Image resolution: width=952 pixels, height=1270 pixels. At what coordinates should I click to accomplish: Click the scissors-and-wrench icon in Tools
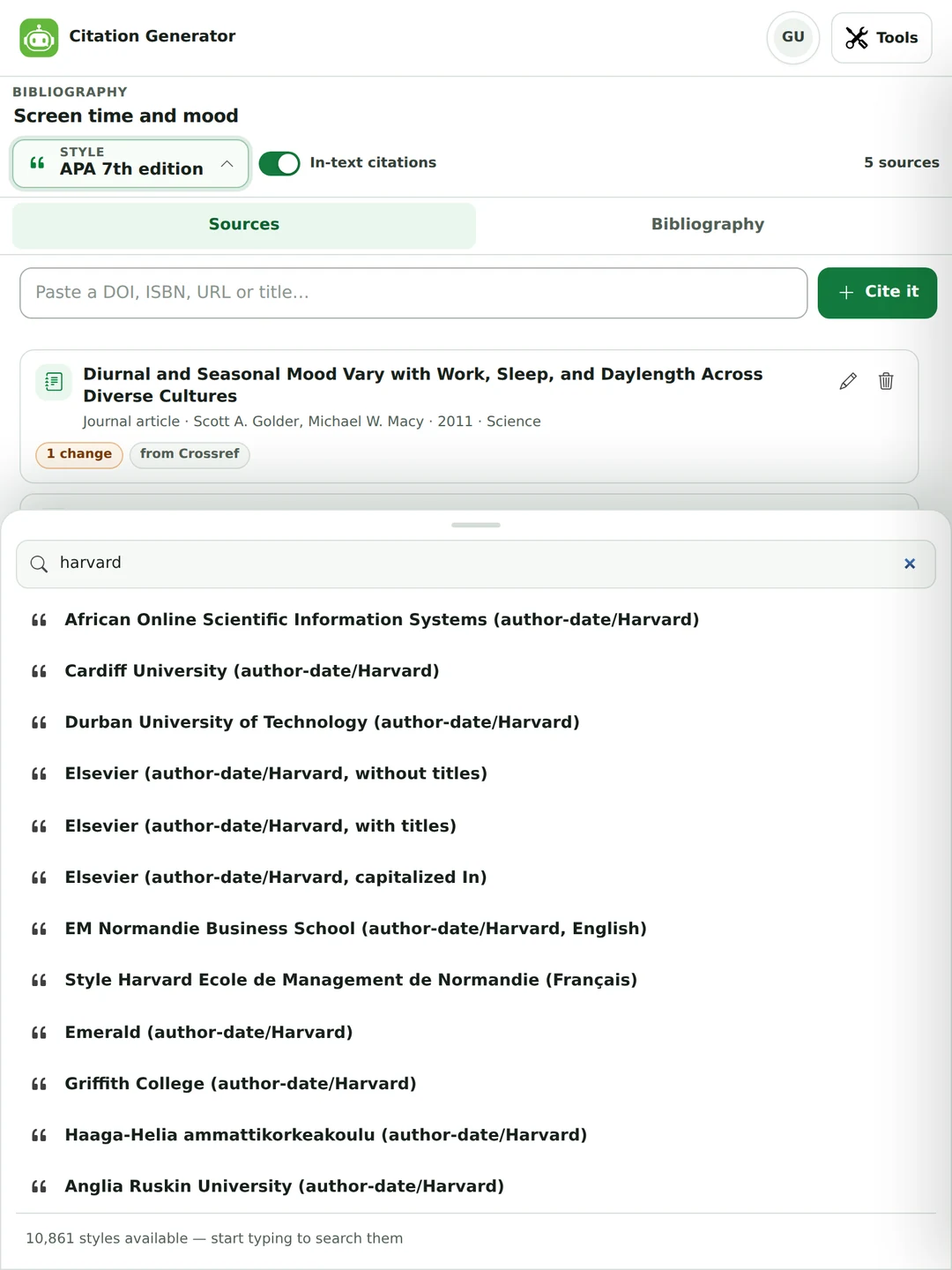point(857,38)
